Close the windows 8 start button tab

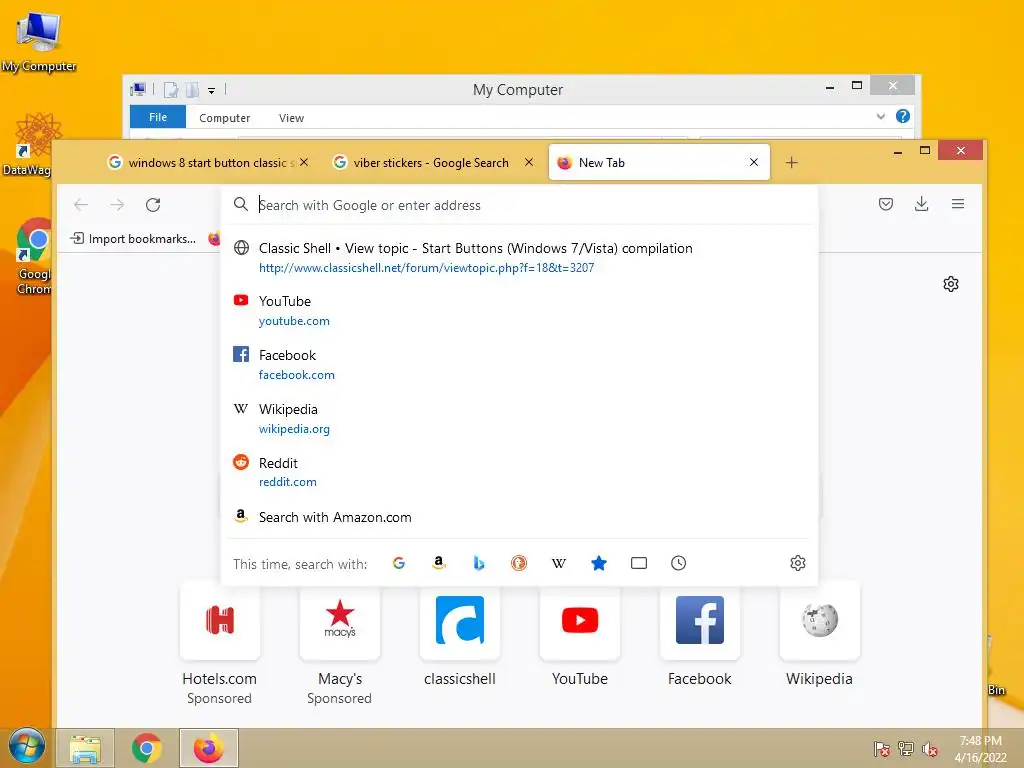304,162
